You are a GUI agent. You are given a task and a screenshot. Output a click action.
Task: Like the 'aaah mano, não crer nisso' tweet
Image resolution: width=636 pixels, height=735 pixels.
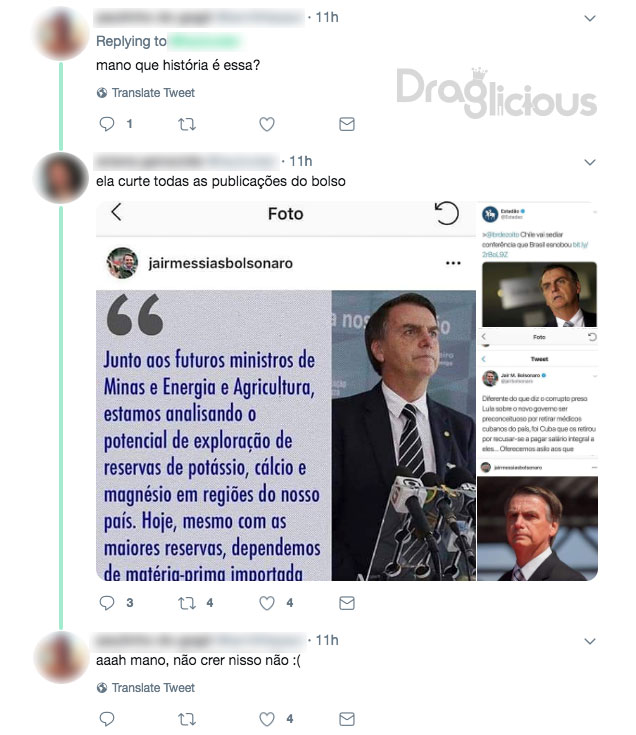[x=267, y=719]
